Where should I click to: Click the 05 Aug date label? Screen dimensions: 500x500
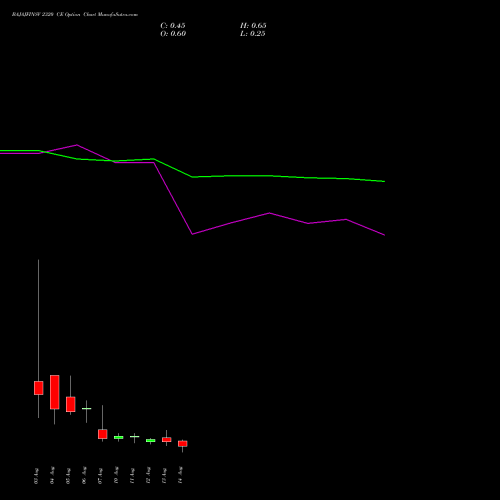coord(68,476)
